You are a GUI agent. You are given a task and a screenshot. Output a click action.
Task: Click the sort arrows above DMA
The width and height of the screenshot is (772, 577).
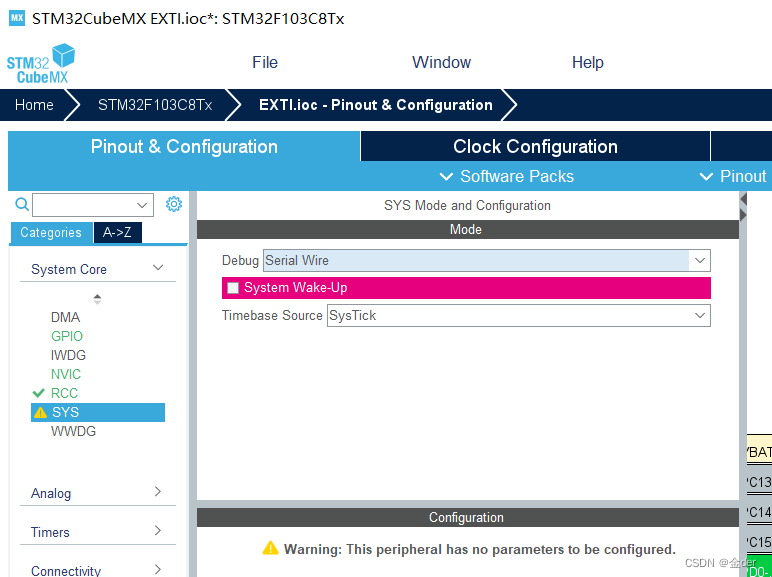click(x=97, y=299)
